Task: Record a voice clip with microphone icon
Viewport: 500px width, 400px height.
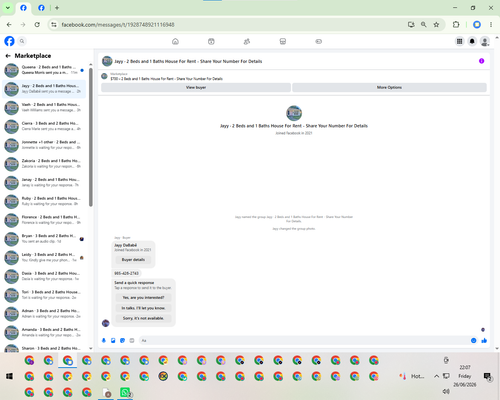Action: (104, 340)
